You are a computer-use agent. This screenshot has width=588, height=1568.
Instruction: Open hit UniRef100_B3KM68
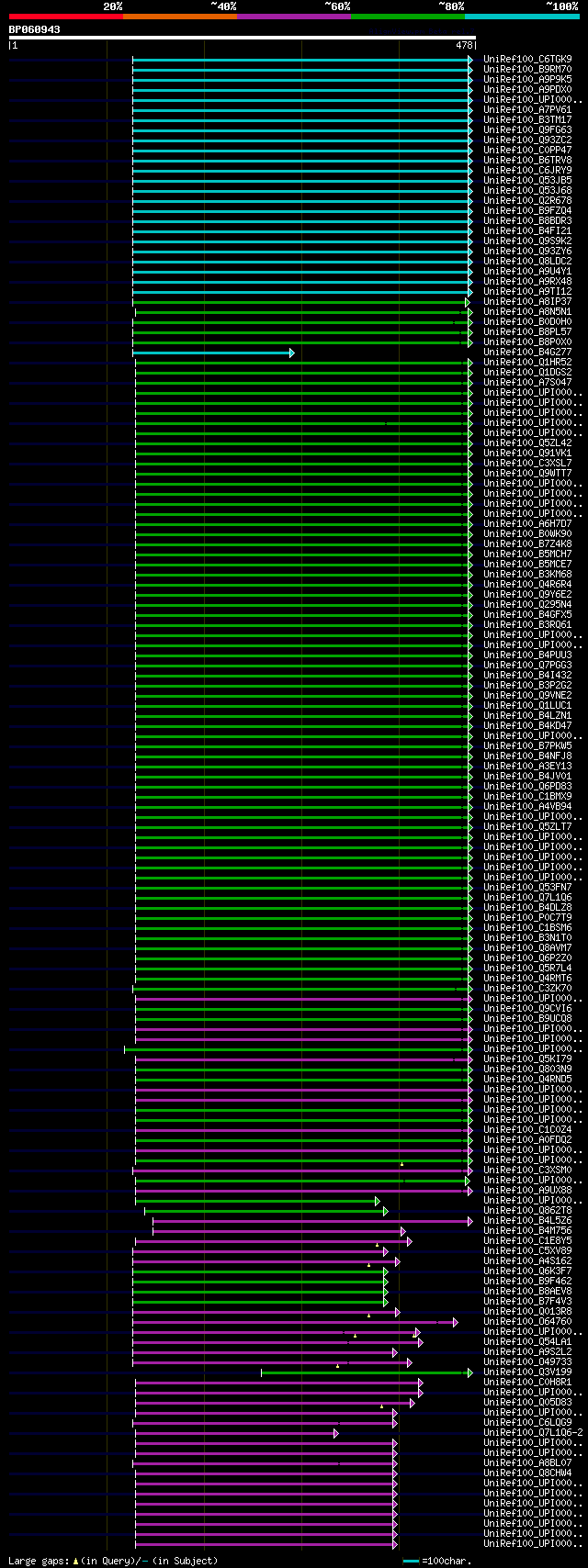pos(527,574)
